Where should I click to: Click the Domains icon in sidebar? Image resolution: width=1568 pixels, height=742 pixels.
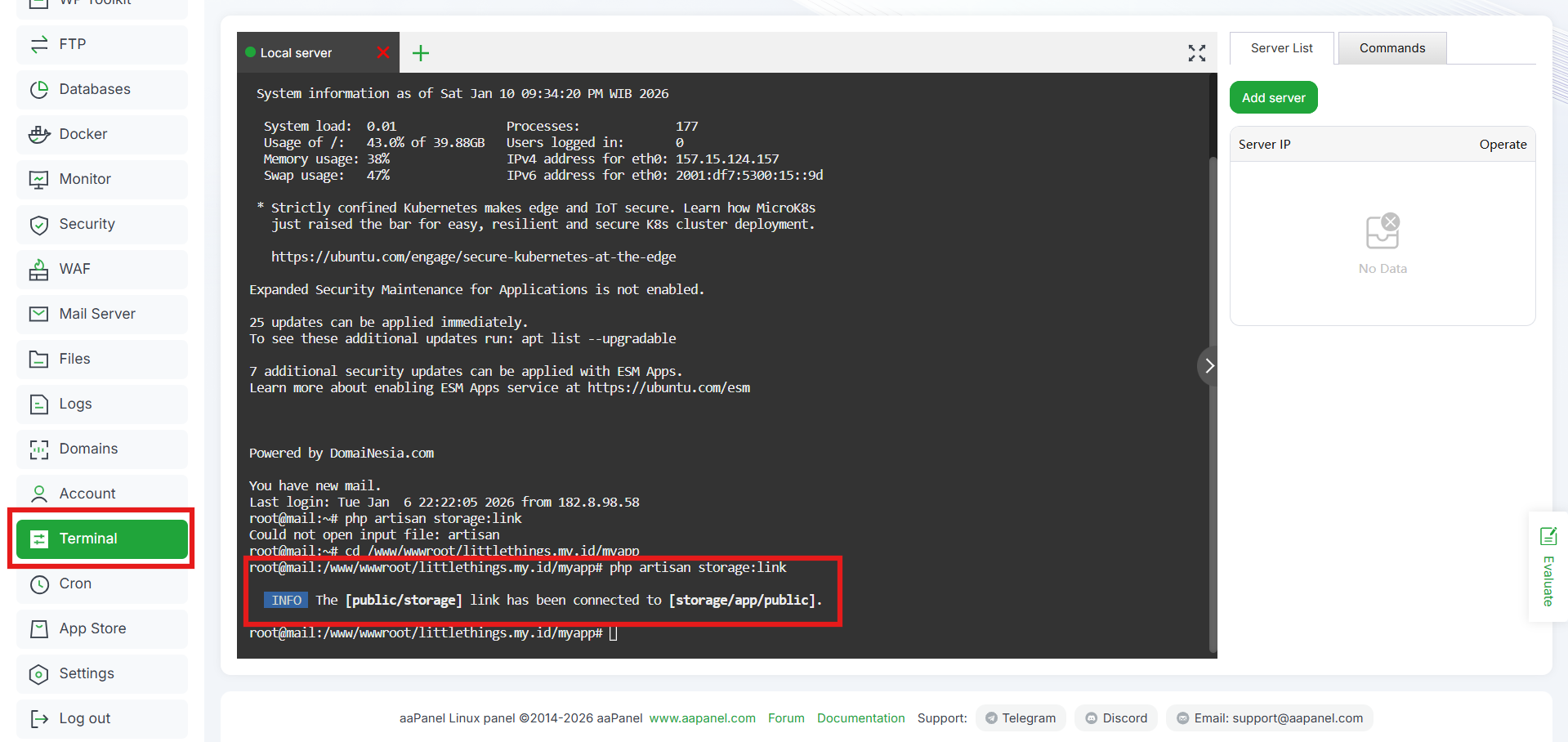38,449
